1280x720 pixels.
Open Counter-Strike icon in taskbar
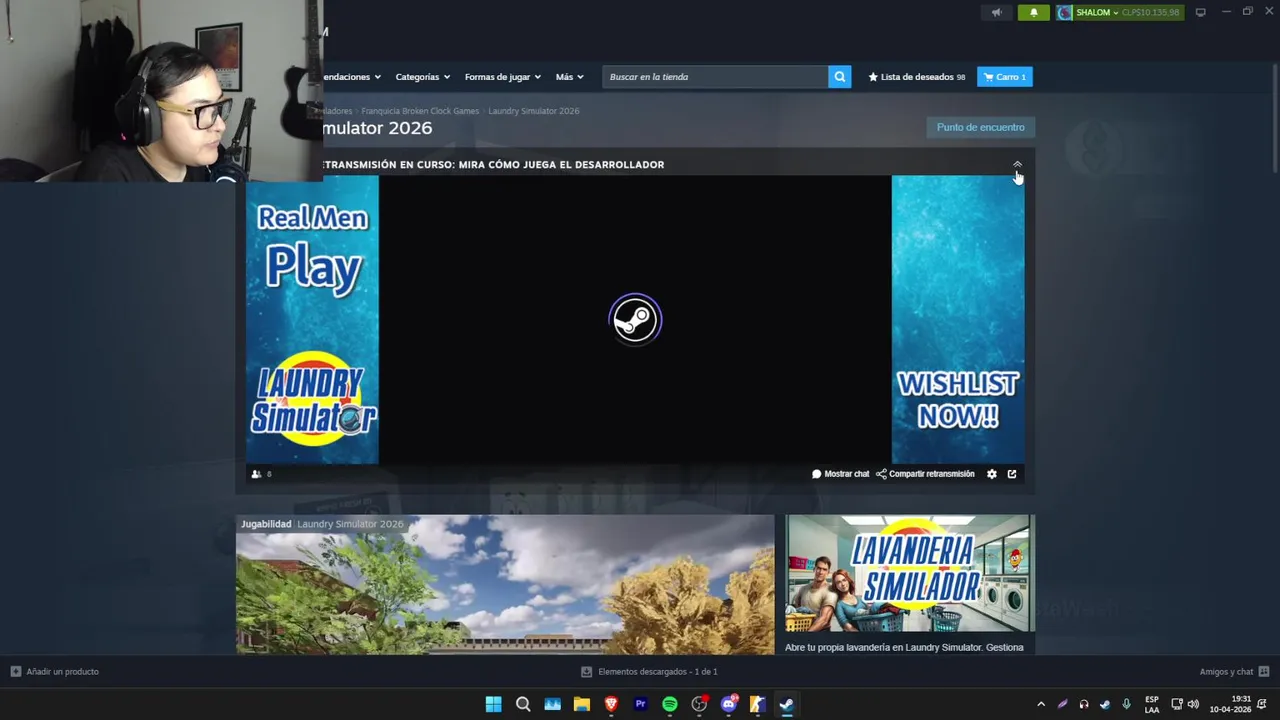click(x=758, y=704)
